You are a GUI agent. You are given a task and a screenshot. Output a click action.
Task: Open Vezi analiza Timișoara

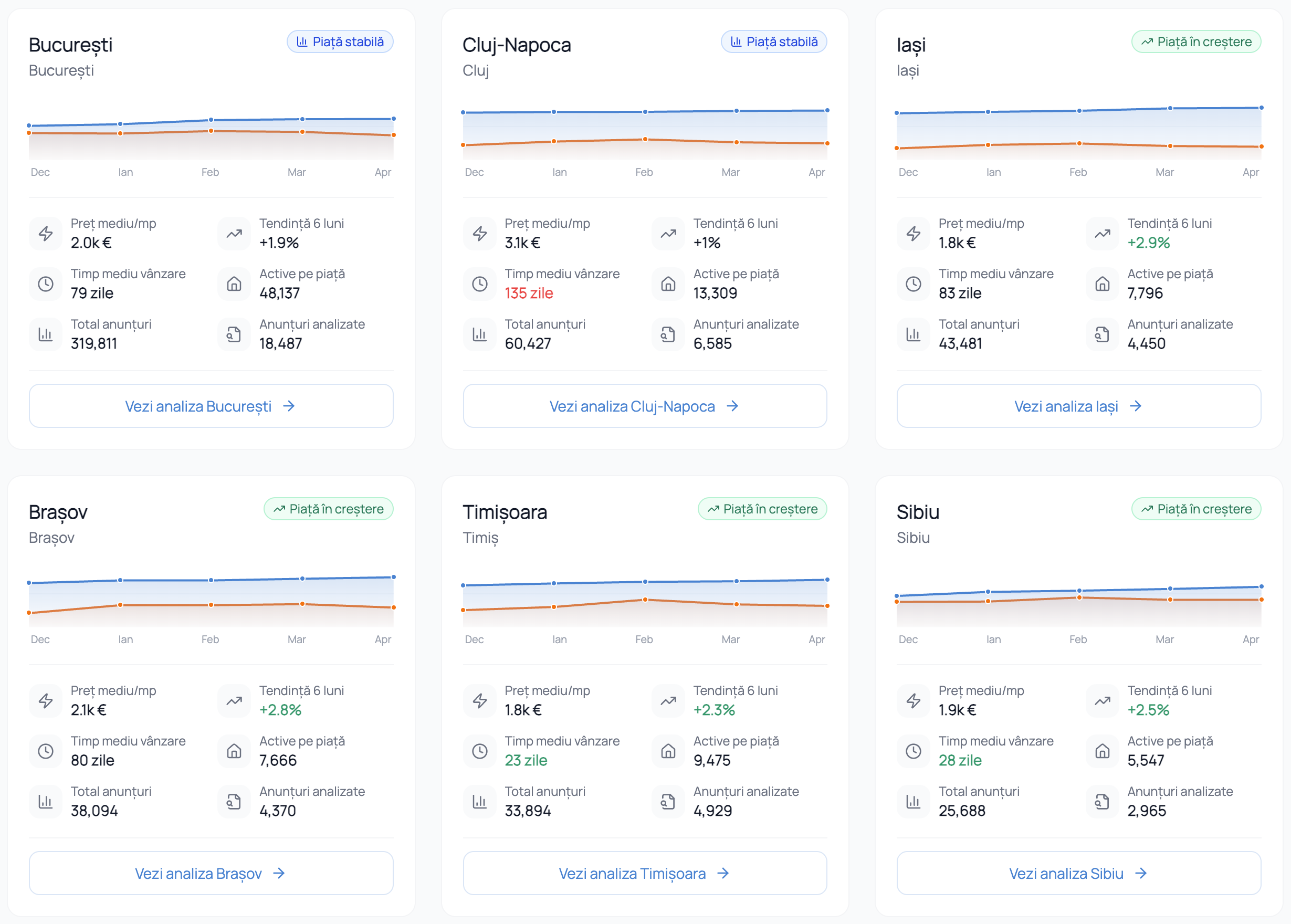click(x=645, y=873)
